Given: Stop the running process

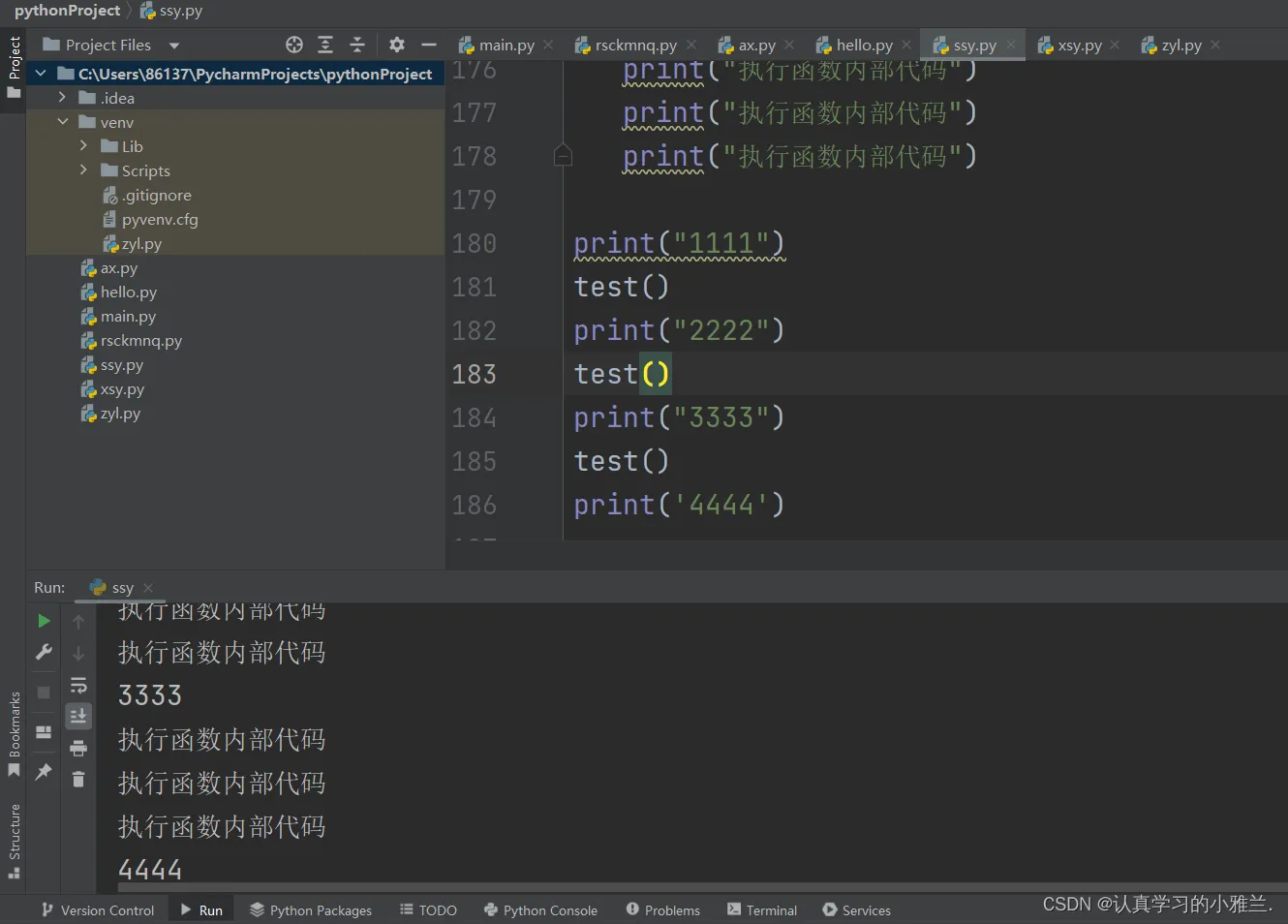Looking at the screenshot, I should click(x=44, y=693).
